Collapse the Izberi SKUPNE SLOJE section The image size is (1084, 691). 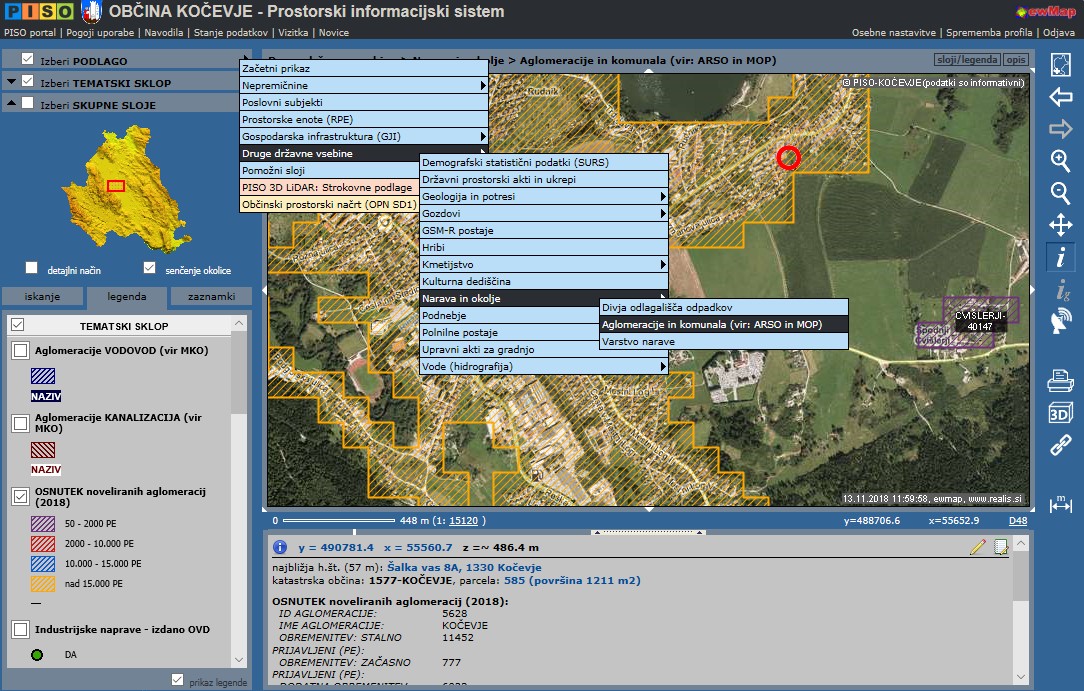[10, 103]
